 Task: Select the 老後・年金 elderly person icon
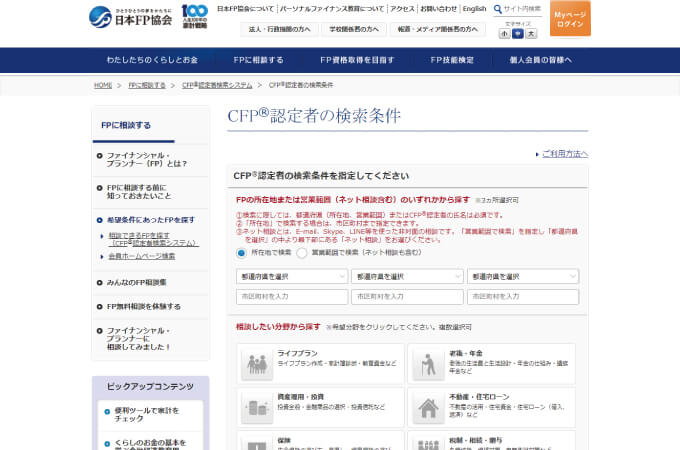428,364
